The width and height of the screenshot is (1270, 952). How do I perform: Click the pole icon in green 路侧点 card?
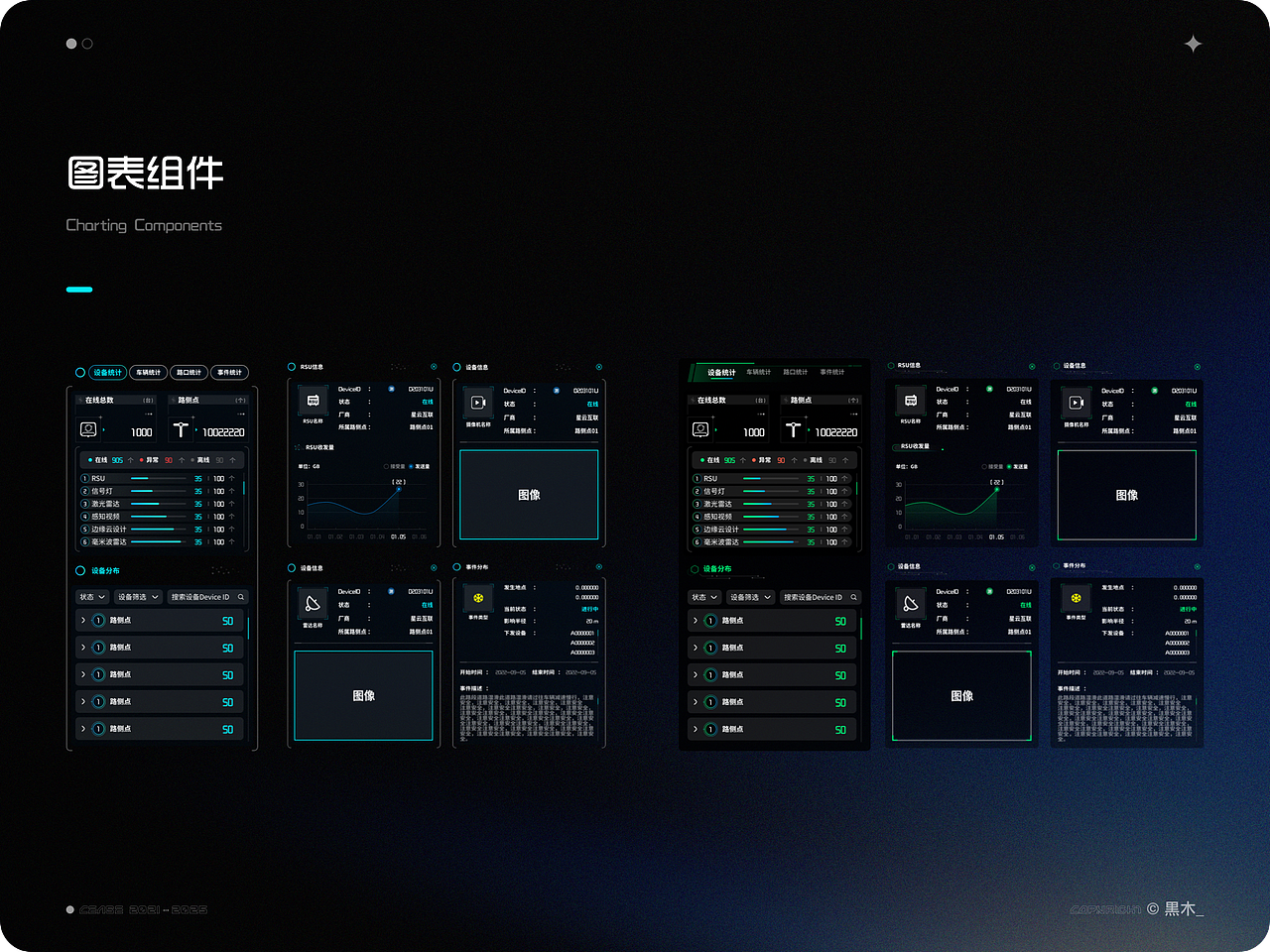(793, 429)
